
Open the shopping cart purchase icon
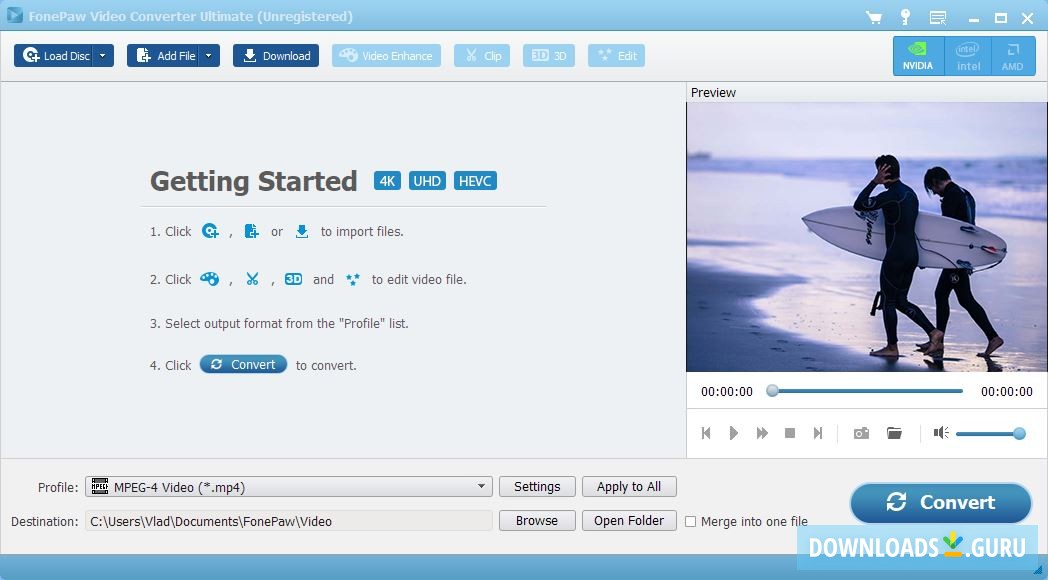874,17
